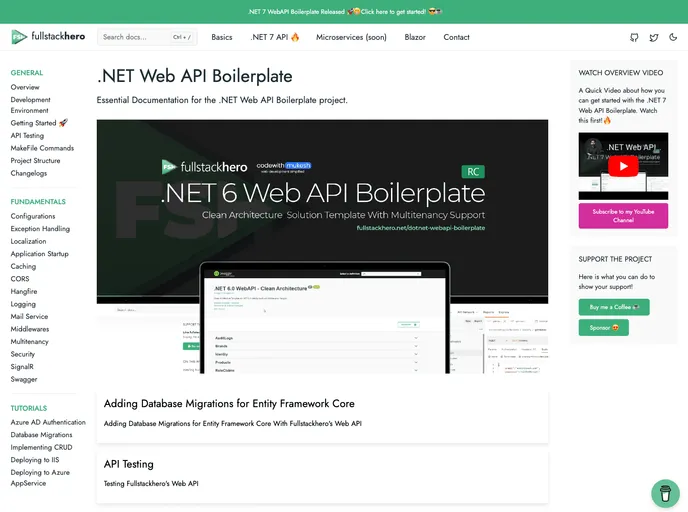The width and height of the screenshot is (688, 512).
Task: Open the Contact page
Action: click(x=456, y=37)
